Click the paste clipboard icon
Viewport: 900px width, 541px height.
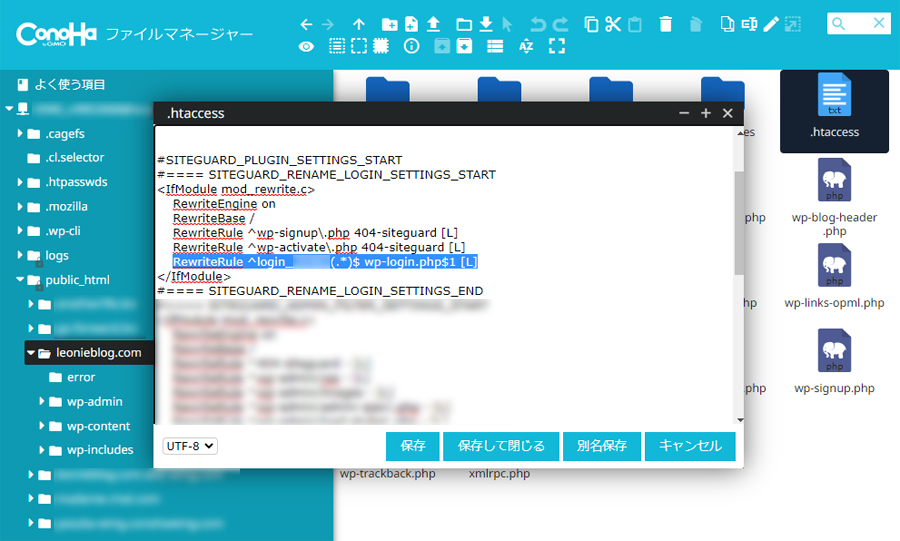pyautogui.click(x=635, y=24)
